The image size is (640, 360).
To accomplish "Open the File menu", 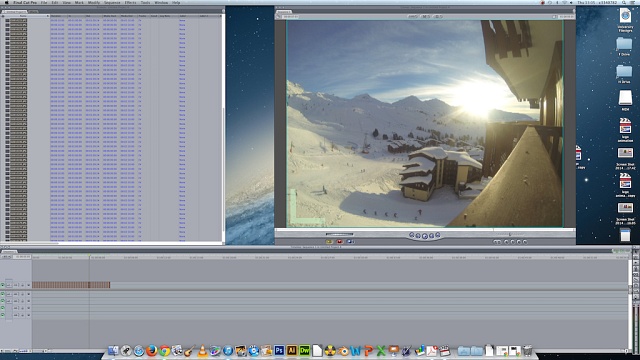I will (x=44, y=2).
